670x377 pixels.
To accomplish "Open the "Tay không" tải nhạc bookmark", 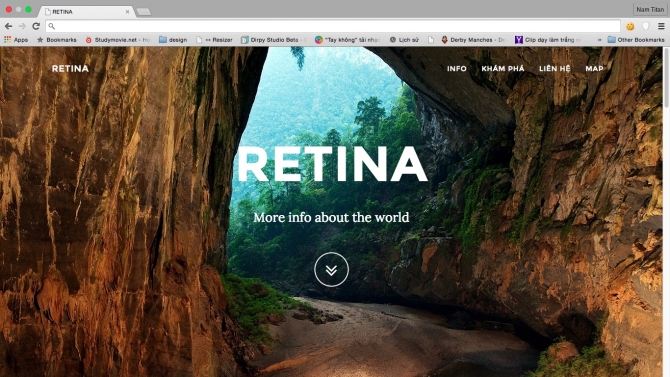I will 347,40.
